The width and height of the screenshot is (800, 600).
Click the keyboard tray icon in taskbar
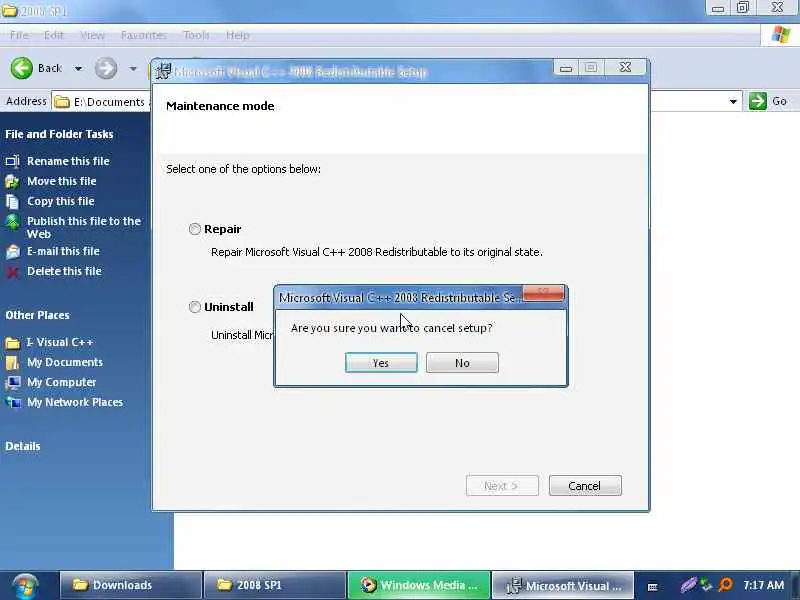point(652,587)
